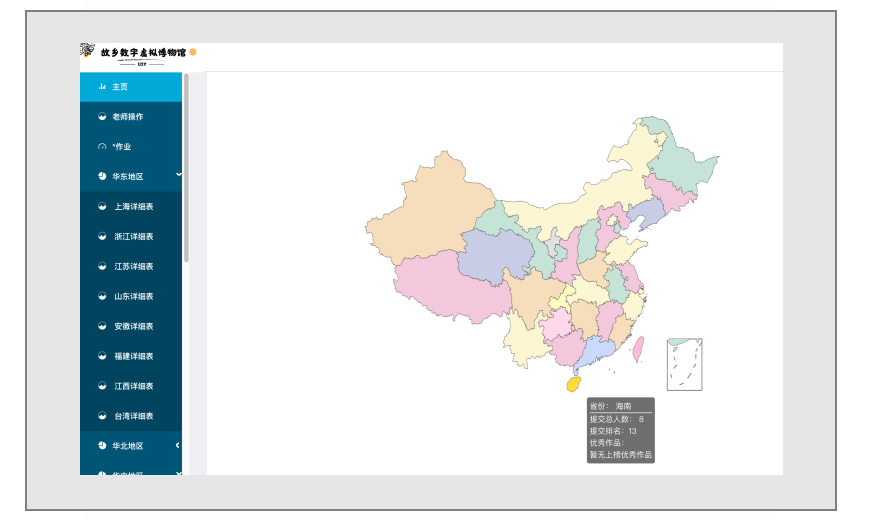Click the icon beside 江苏详细表
Screen dimensions: 873x520
point(102,266)
